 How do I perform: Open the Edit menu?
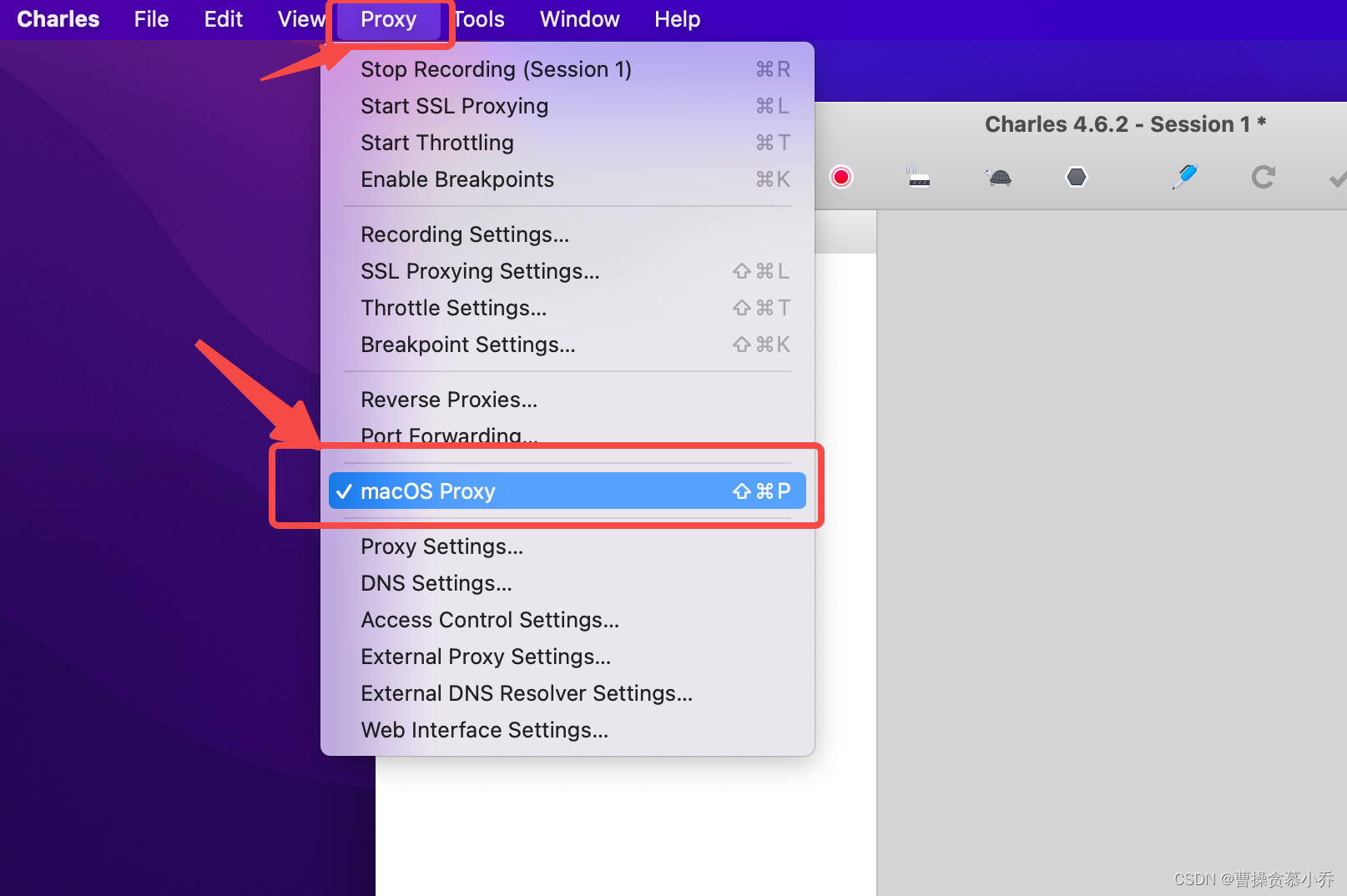(x=223, y=19)
